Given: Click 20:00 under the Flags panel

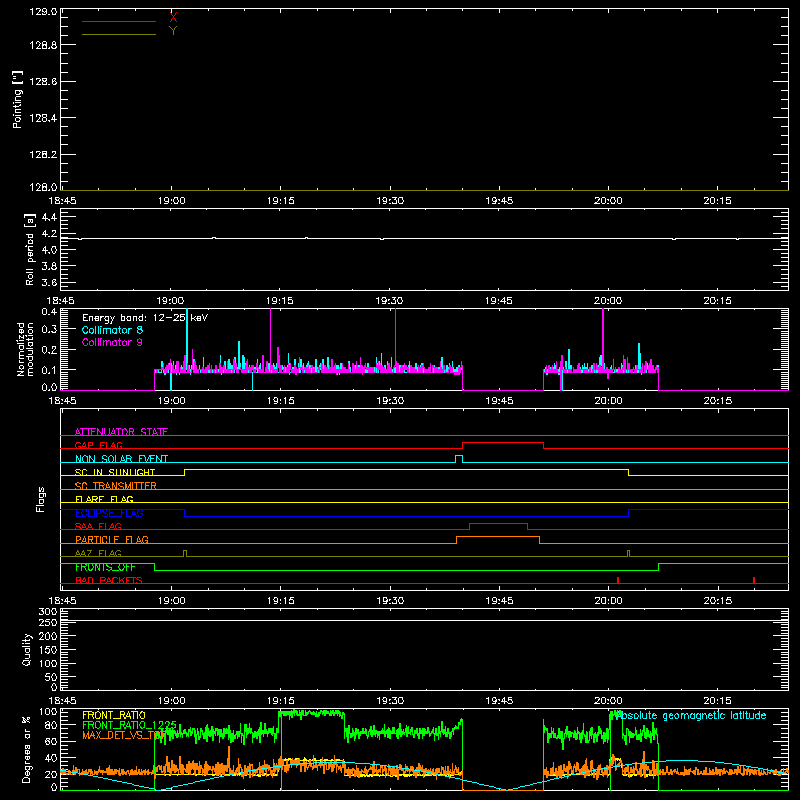Looking at the screenshot, I should point(608,601).
